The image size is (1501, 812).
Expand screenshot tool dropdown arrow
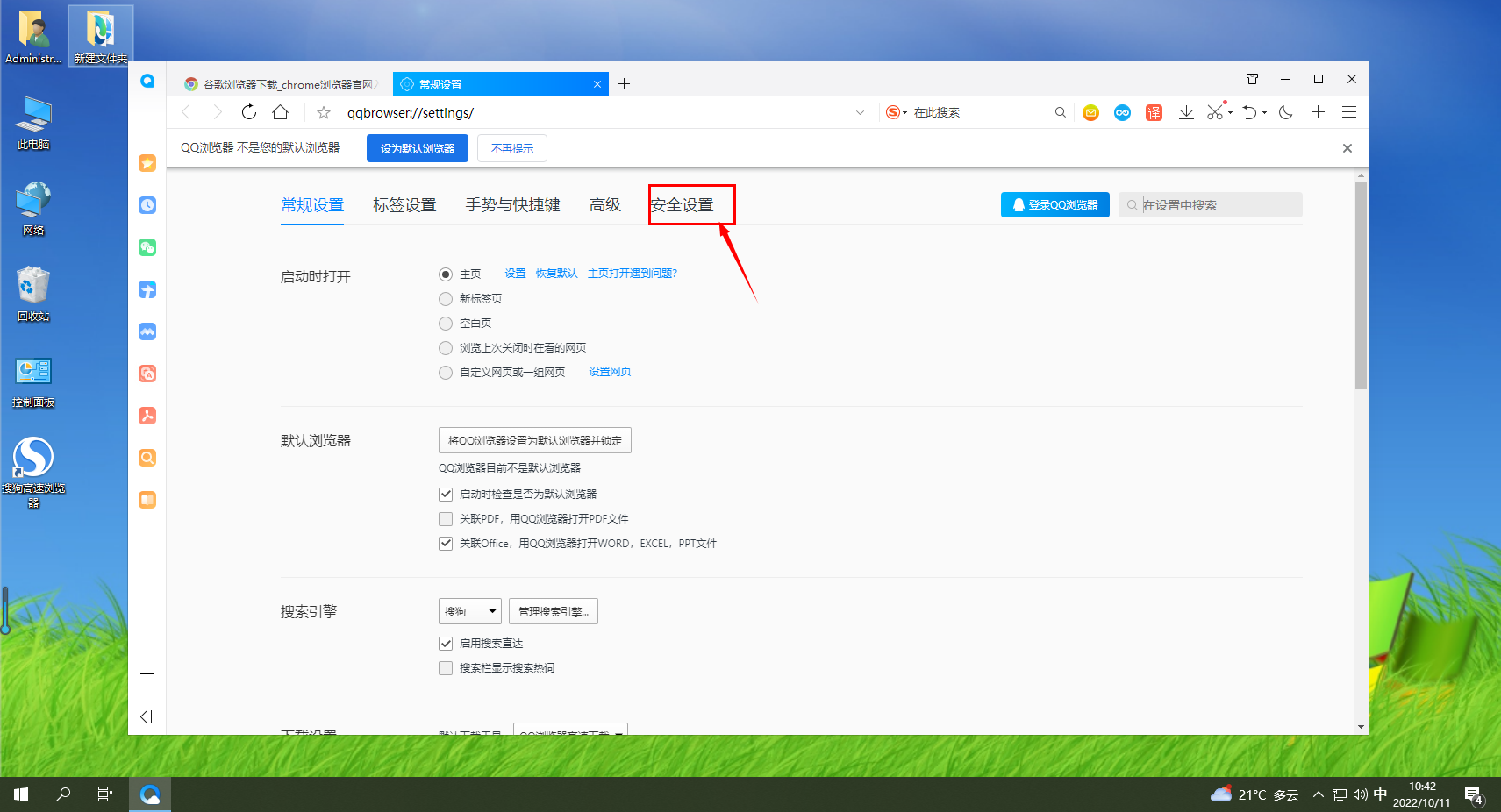(1230, 113)
